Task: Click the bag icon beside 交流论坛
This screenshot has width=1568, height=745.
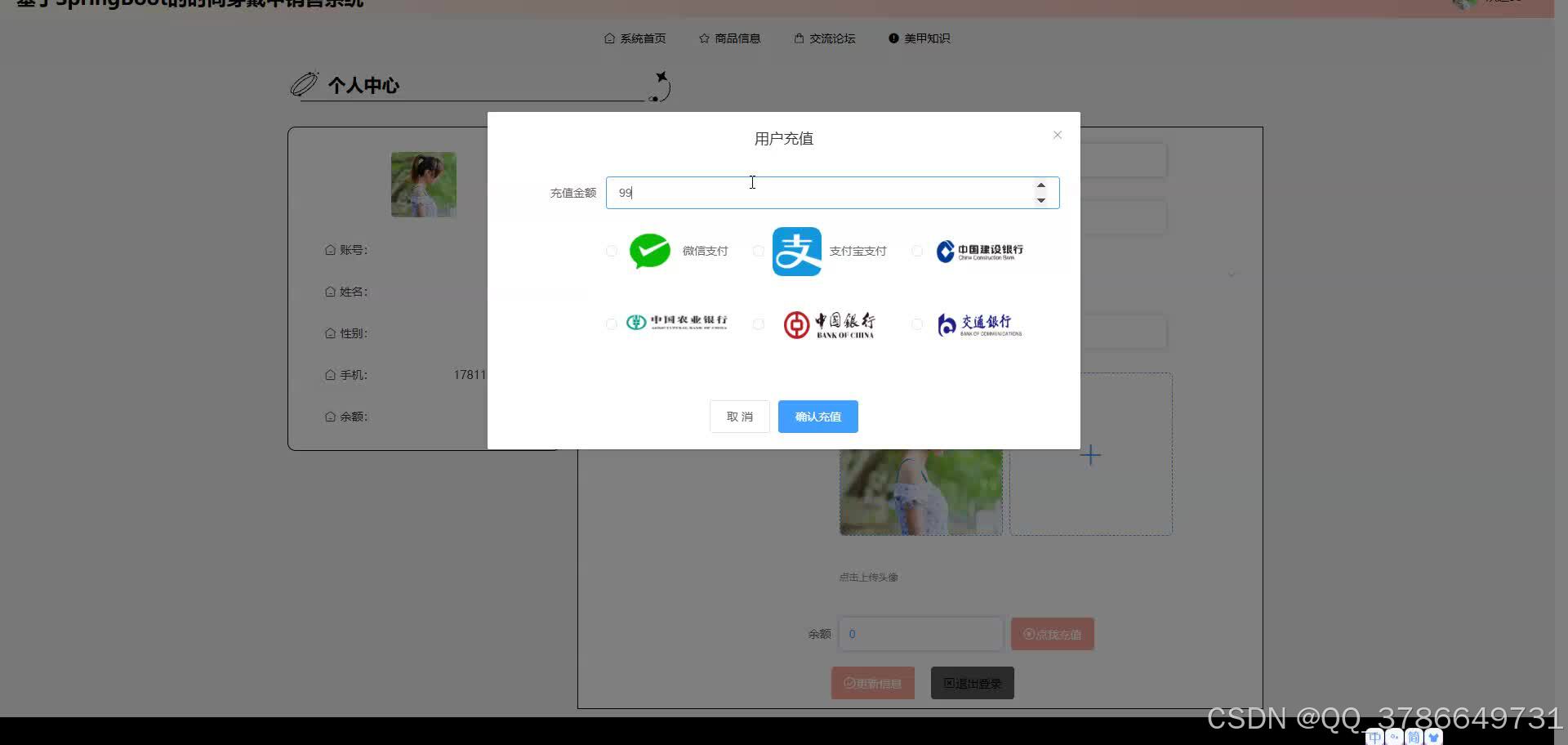Action: pyautogui.click(x=799, y=38)
